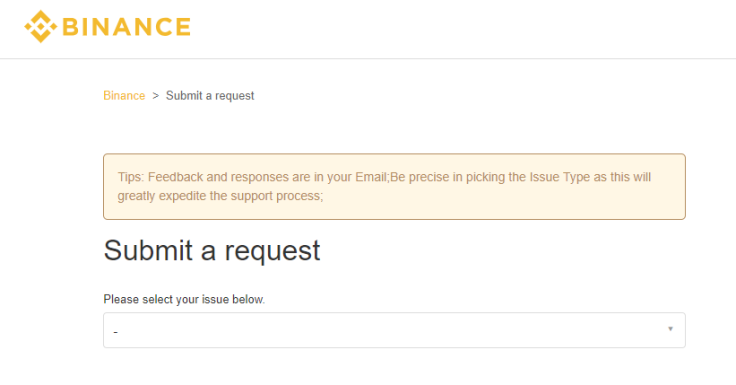Image resolution: width=736 pixels, height=385 pixels.
Task: Click the middle of issue select box
Action: 394,330
